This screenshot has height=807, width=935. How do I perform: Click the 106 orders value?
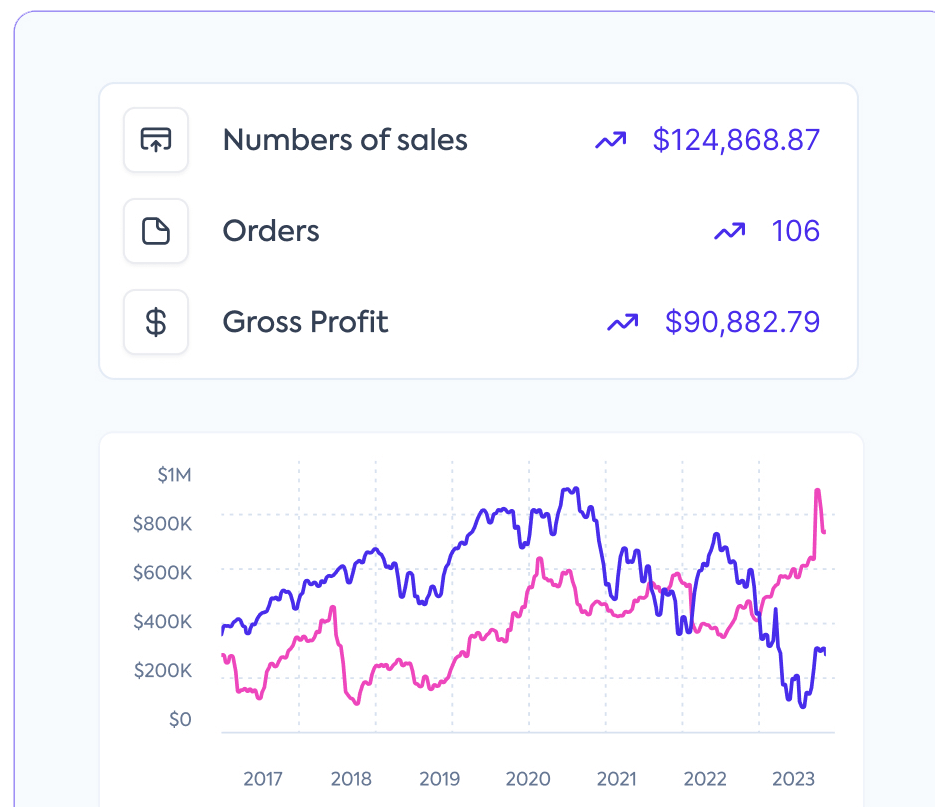pyautogui.click(x=795, y=232)
